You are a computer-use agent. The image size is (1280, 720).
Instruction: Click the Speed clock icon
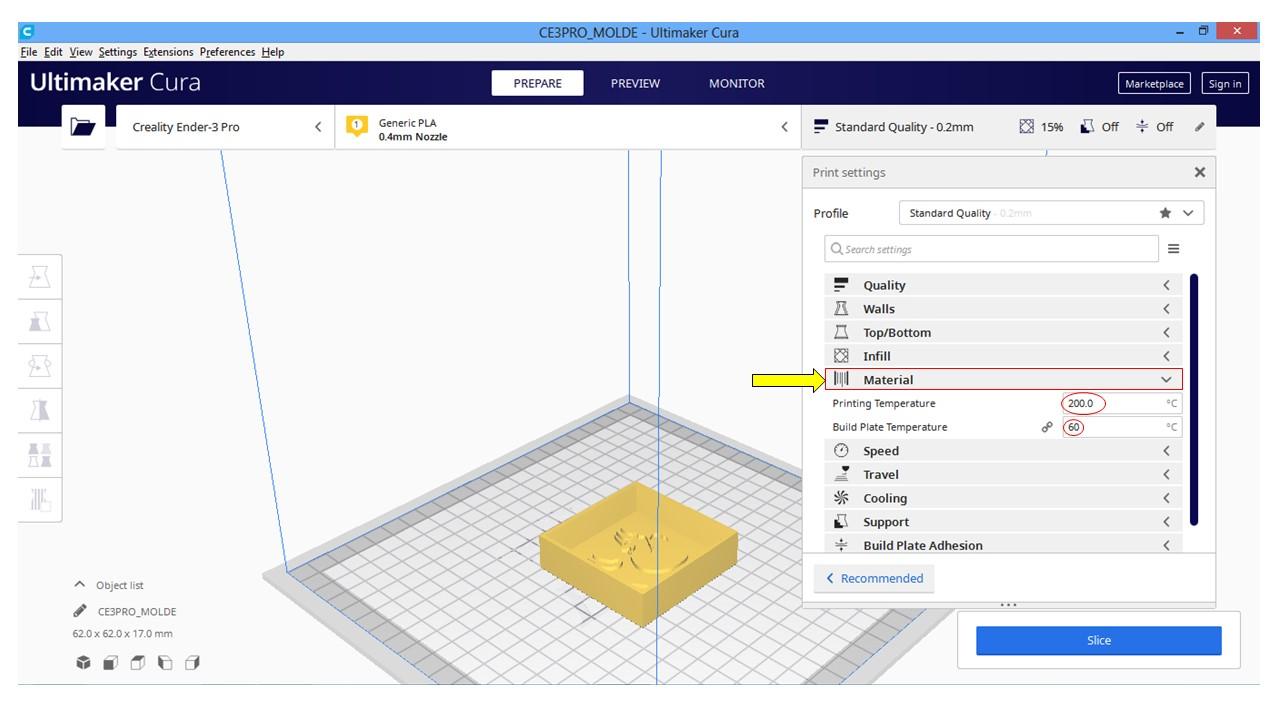(841, 451)
